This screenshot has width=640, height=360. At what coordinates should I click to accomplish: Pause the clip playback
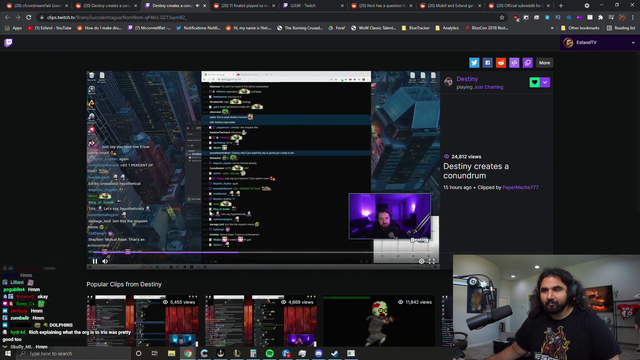[95, 261]
